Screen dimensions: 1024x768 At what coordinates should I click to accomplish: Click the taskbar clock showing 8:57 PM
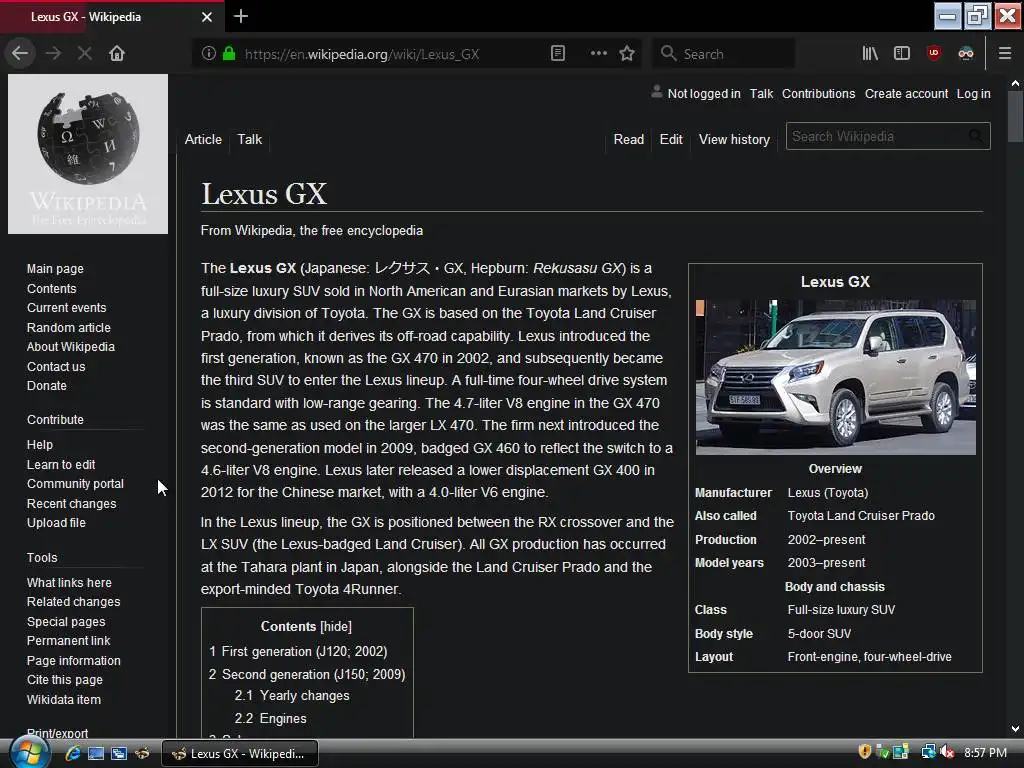click(x=985, y=752)
